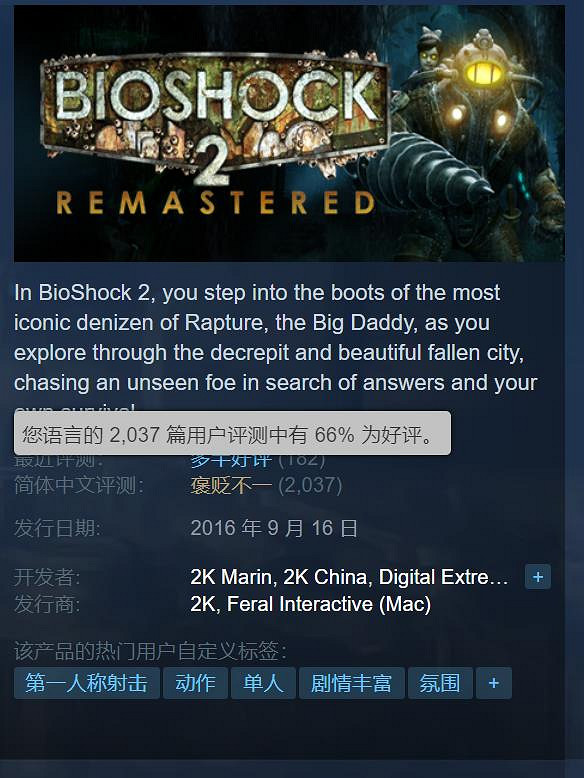Select the 动作 tag

pyautogui.click(x=195, y=683)
